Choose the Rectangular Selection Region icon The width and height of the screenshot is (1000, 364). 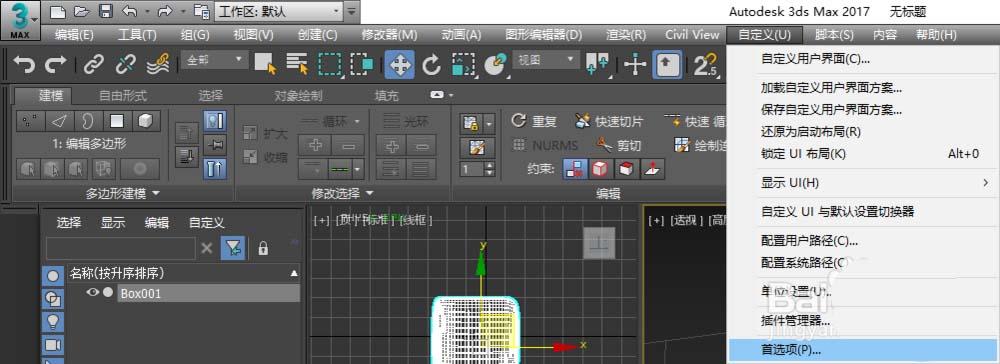[330, 64]
